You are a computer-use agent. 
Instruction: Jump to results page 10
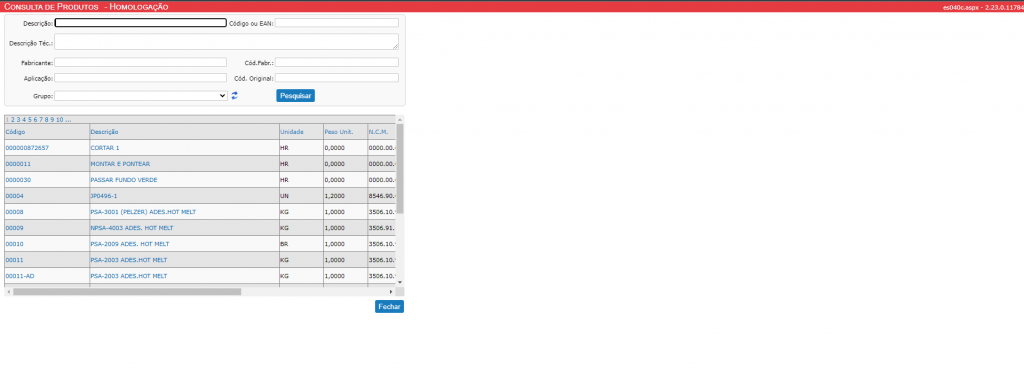[x=59, y=120]
